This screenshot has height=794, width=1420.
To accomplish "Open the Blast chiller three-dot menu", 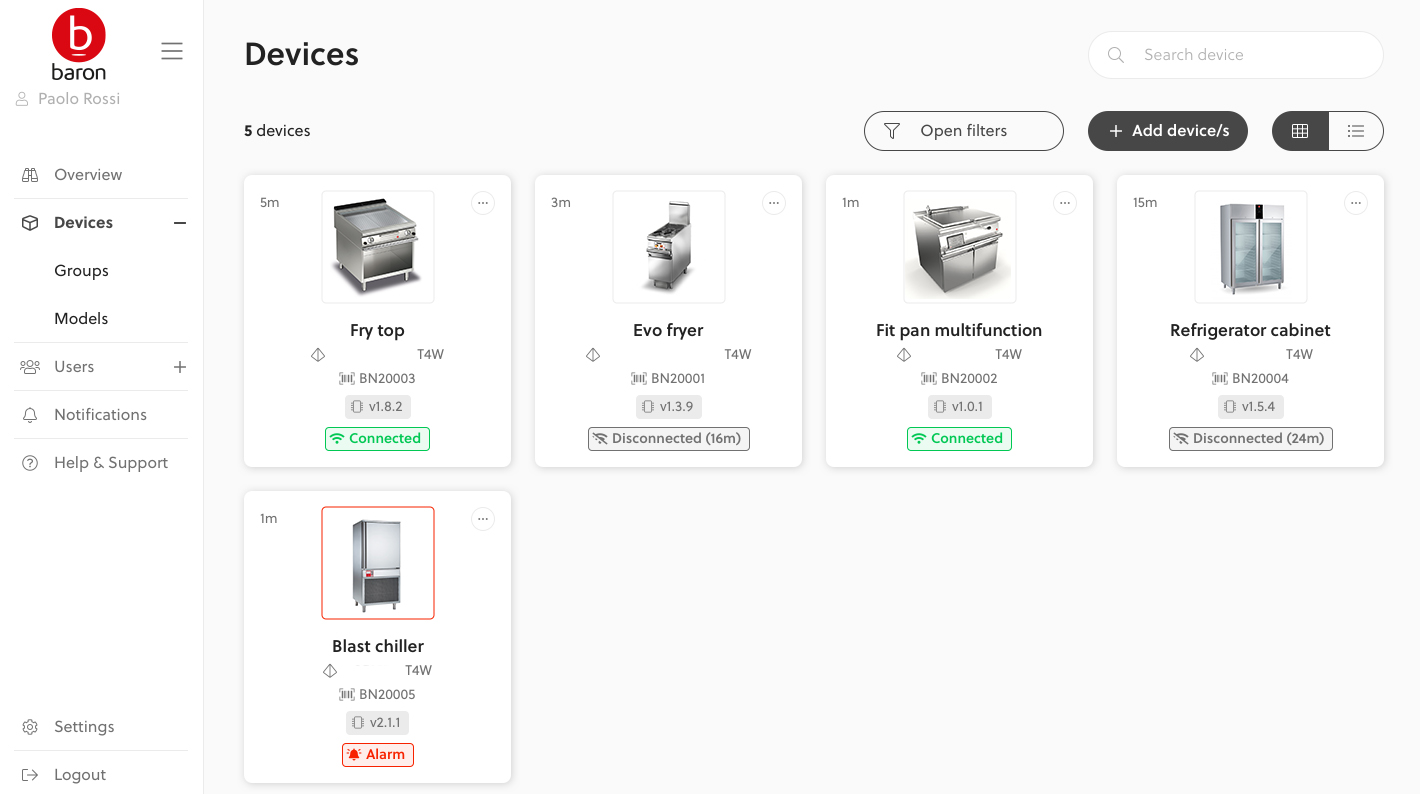I will (x=483, y=519).
